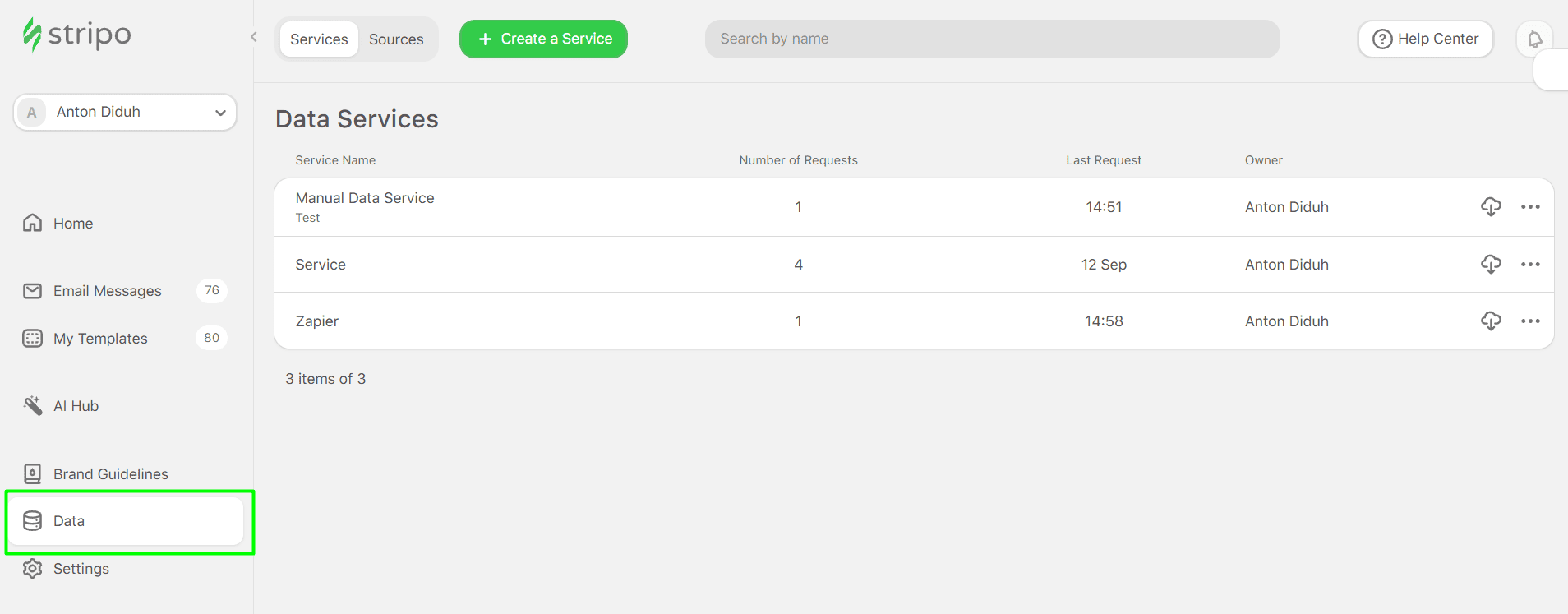Viewport: 1568px width, 614px height.
Task: Click request count 4 in Service row
Action: click(x=798, y=265)
